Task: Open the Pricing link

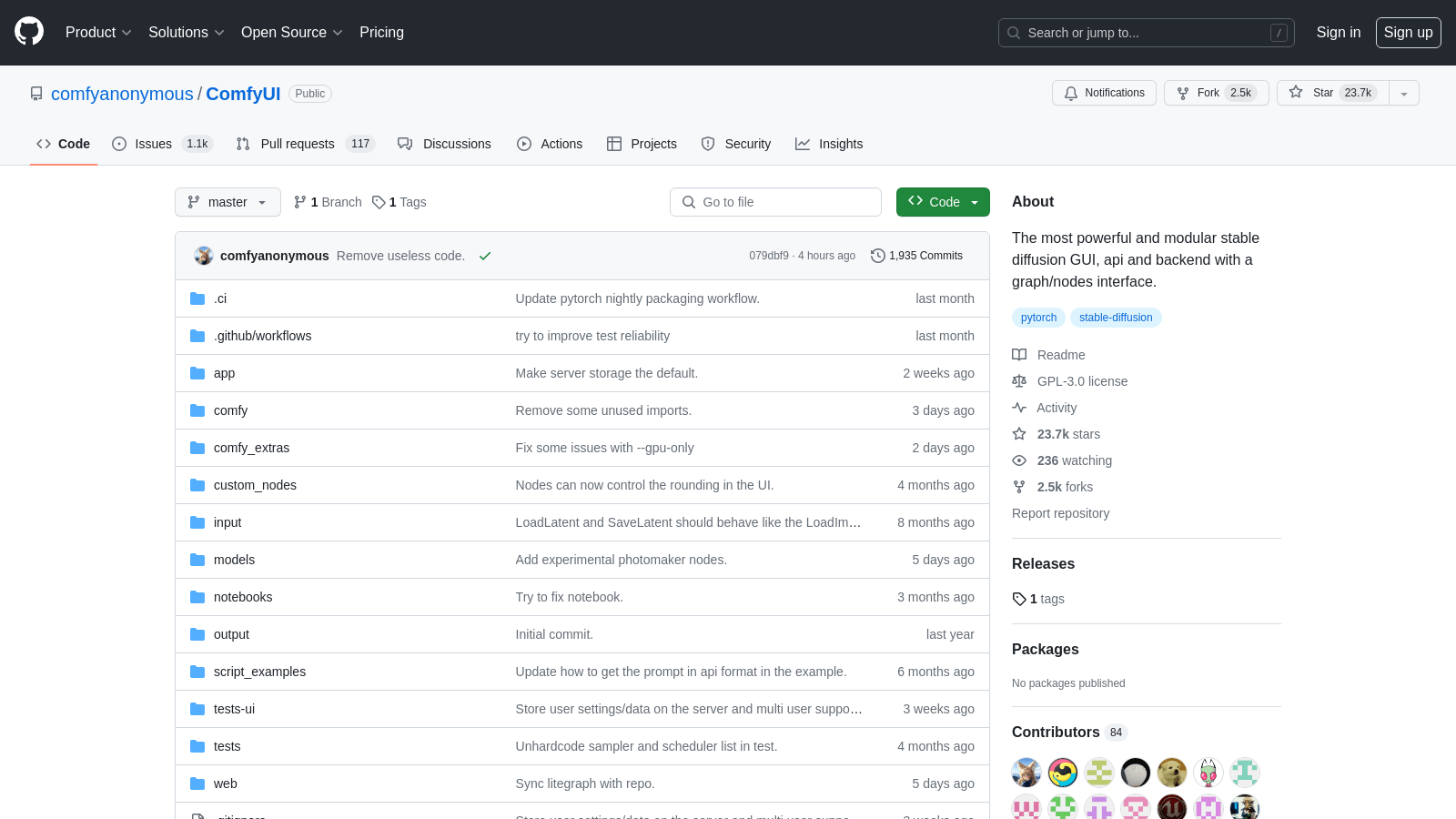Action: click(381, 32)
